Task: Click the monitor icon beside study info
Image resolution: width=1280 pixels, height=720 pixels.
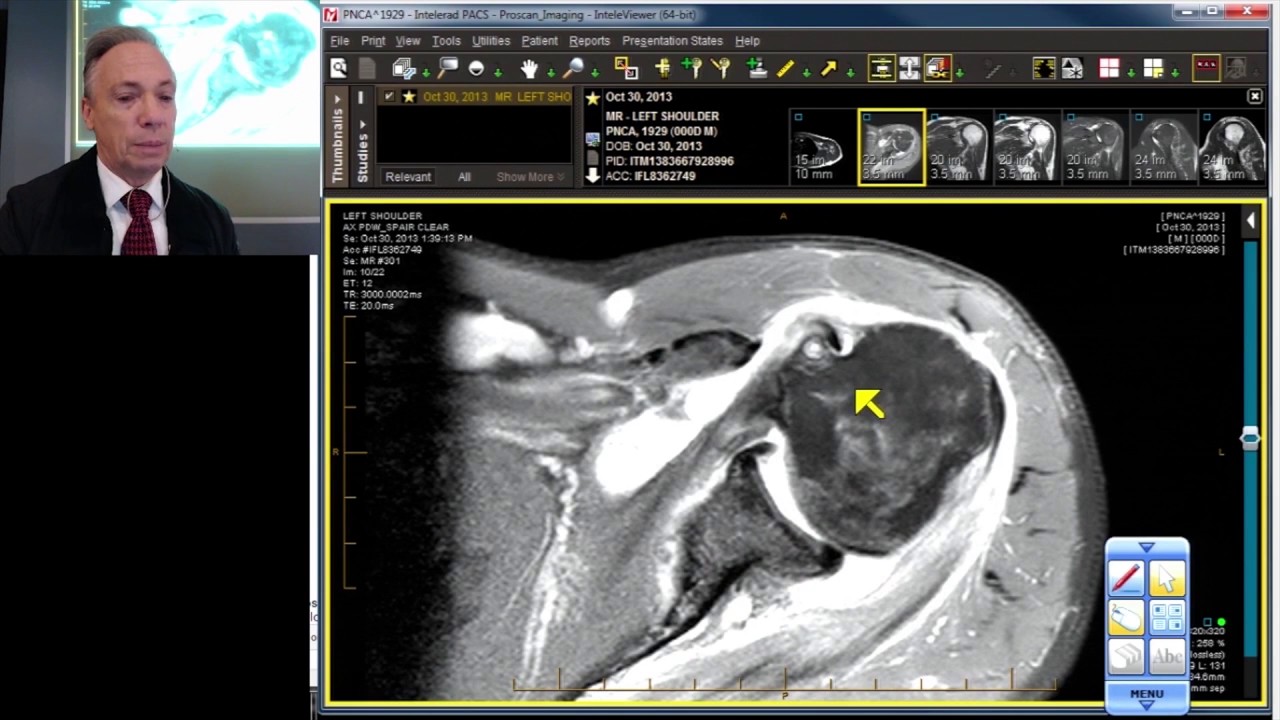Action: click(x=592, y=138)
